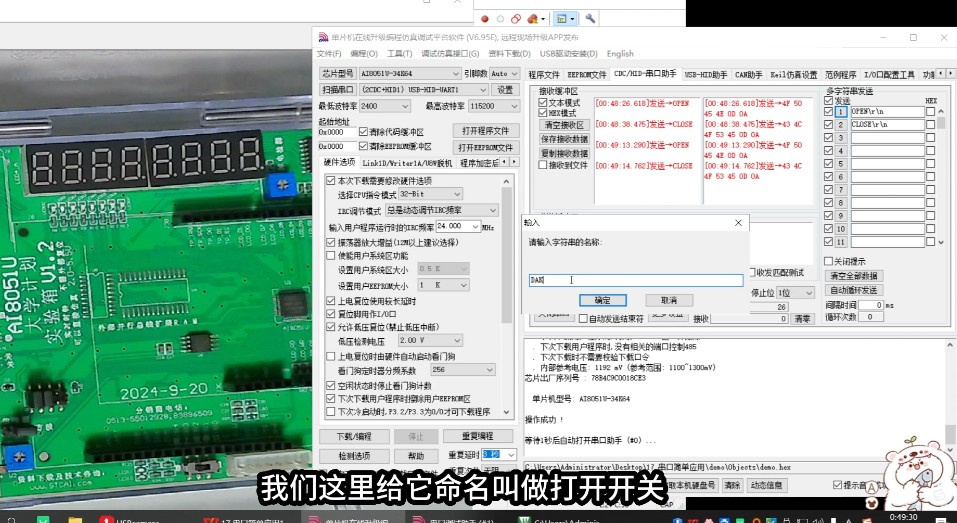This screenshot has height=523, width=957.
Task: Click string send button number 2
Action: tap(842, 124)
